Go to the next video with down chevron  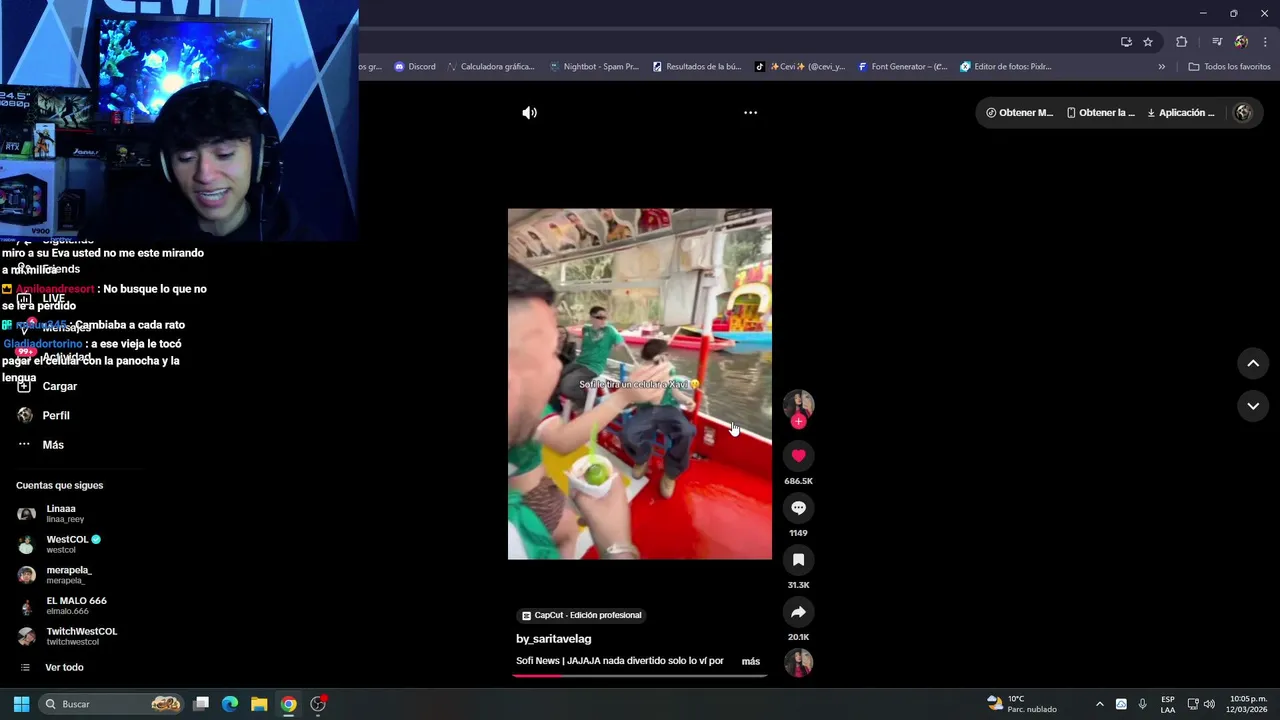pyautogui.click(x=1253, y=406)
